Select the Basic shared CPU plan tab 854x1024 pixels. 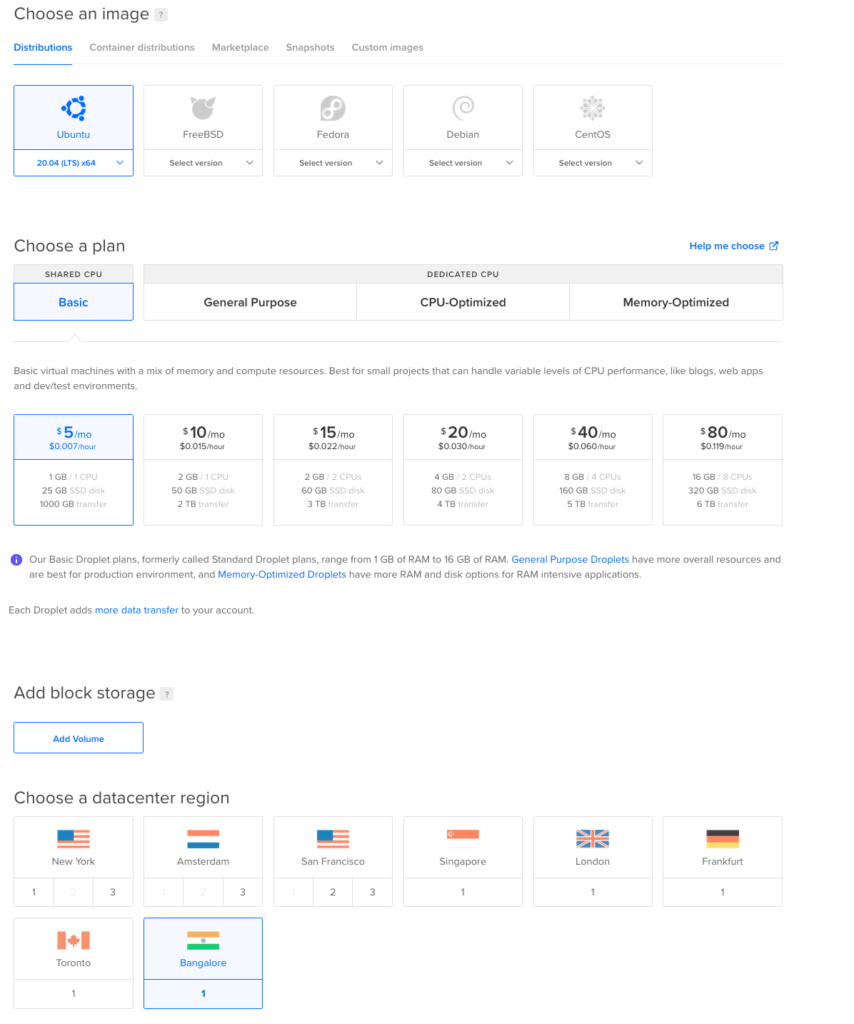click(73, 302)
